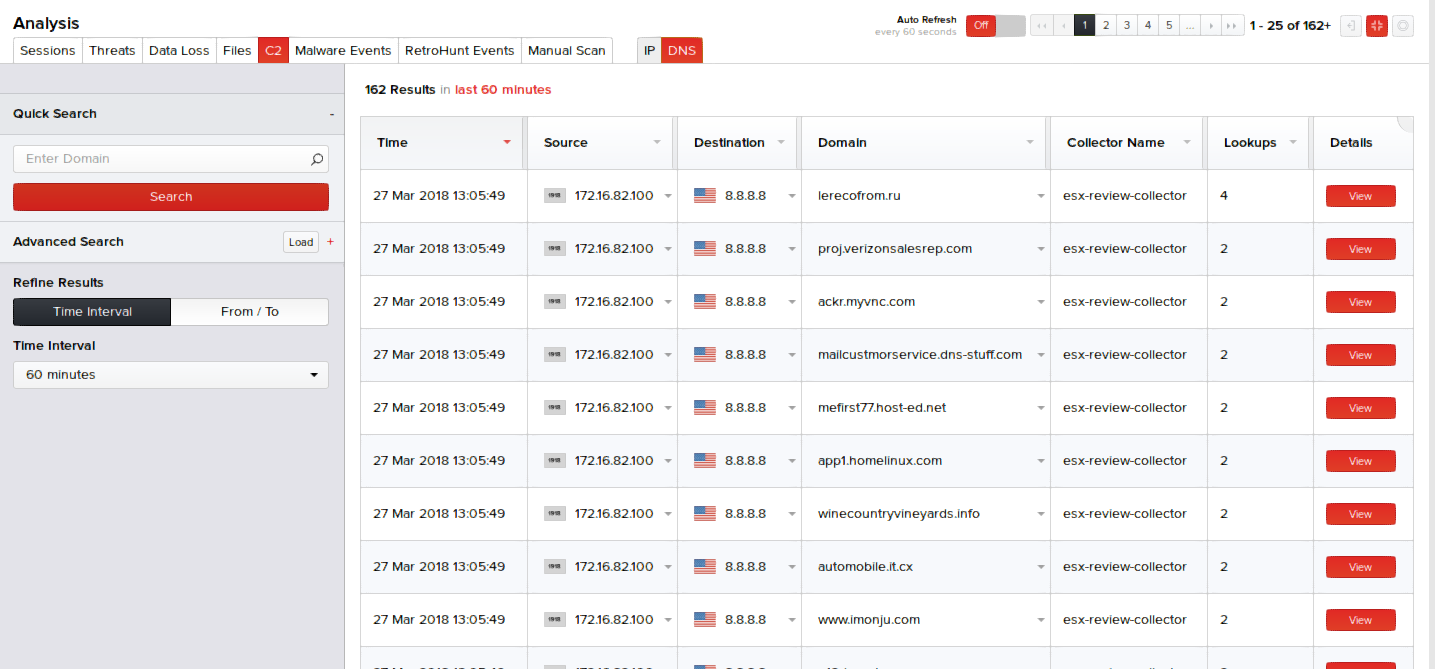Viewport: 1435px width, 669px height.
Task: Click the circular settings icon at top right
Action: click(1403, 26)
